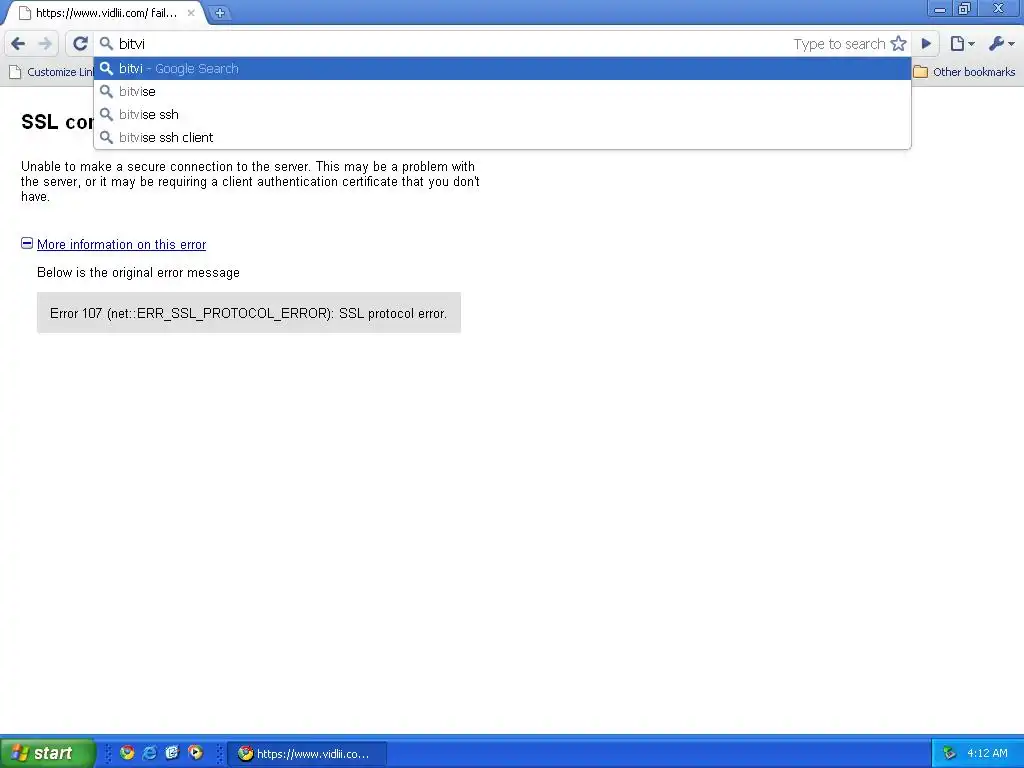1024x768 pixels.
Task: Select the vidlii.com failed tab
Action: point(104,12)
